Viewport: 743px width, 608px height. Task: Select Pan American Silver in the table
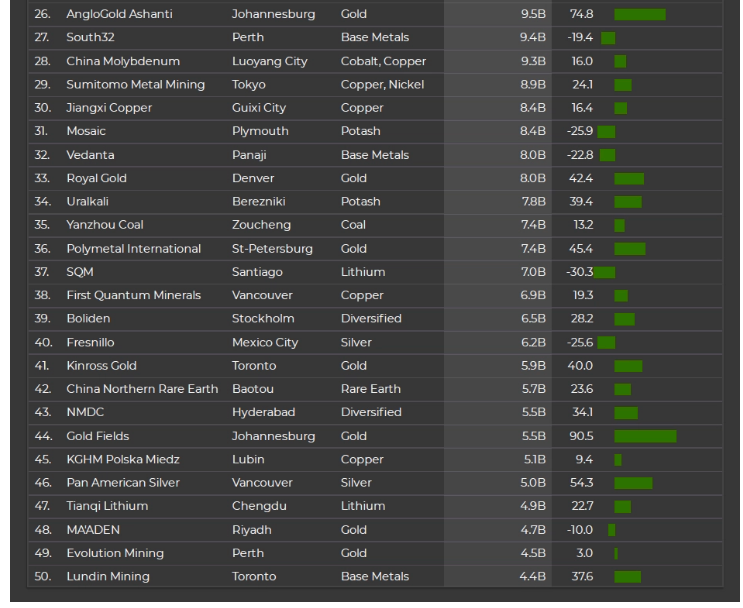(123, 483)
